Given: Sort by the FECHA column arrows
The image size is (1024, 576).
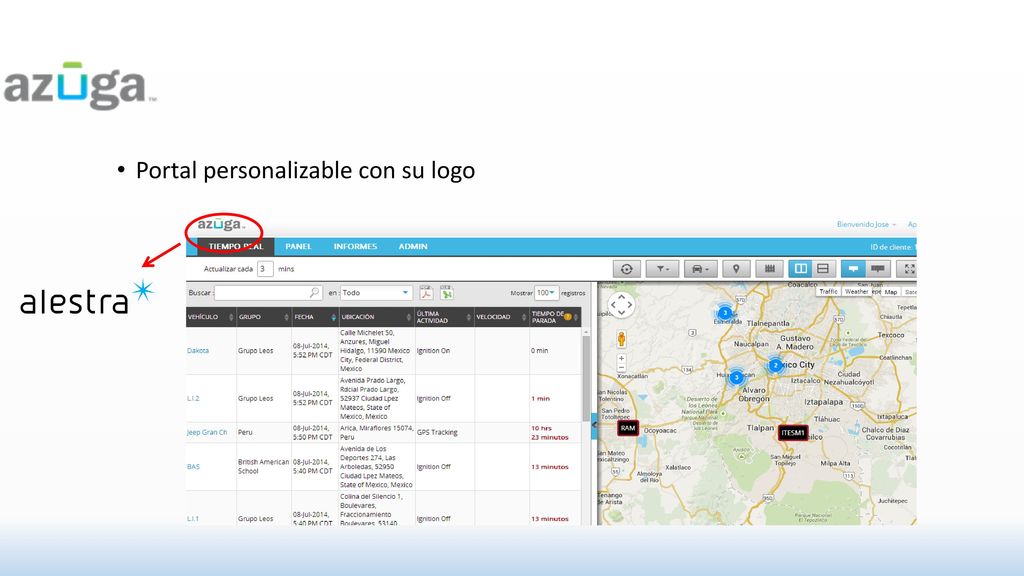Looking at the screenshot, I should pyautogui.click(x=334, y=317).
